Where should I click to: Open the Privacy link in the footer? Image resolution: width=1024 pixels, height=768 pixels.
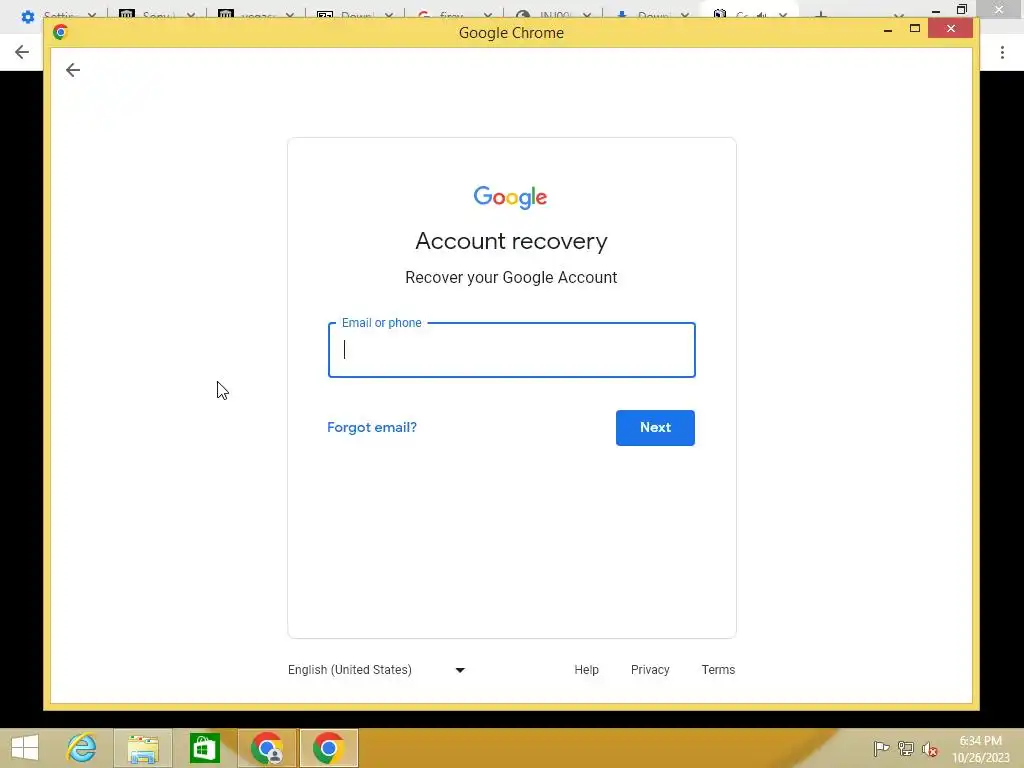(x=650, y=670)
